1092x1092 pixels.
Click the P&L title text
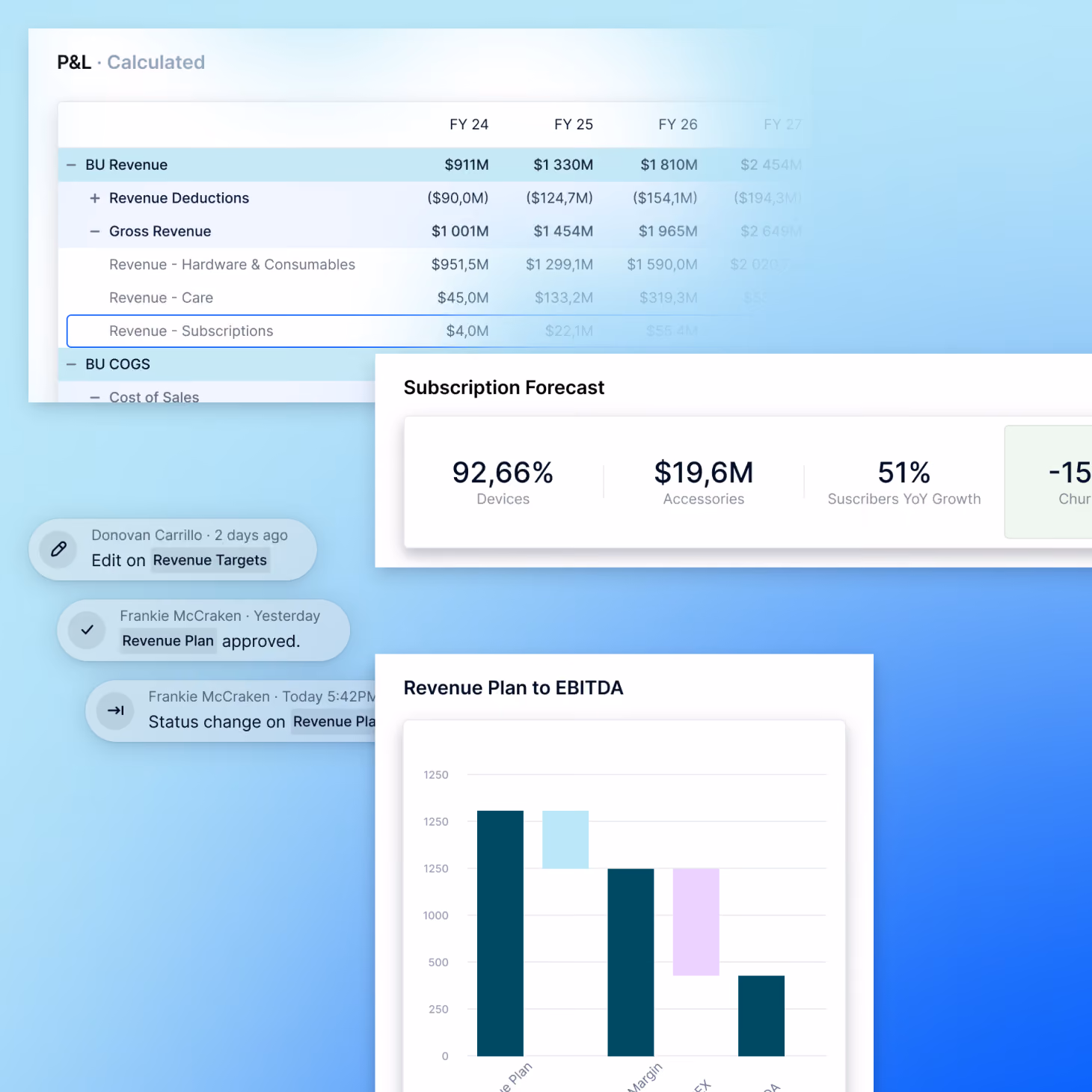[x=74, y=62]
